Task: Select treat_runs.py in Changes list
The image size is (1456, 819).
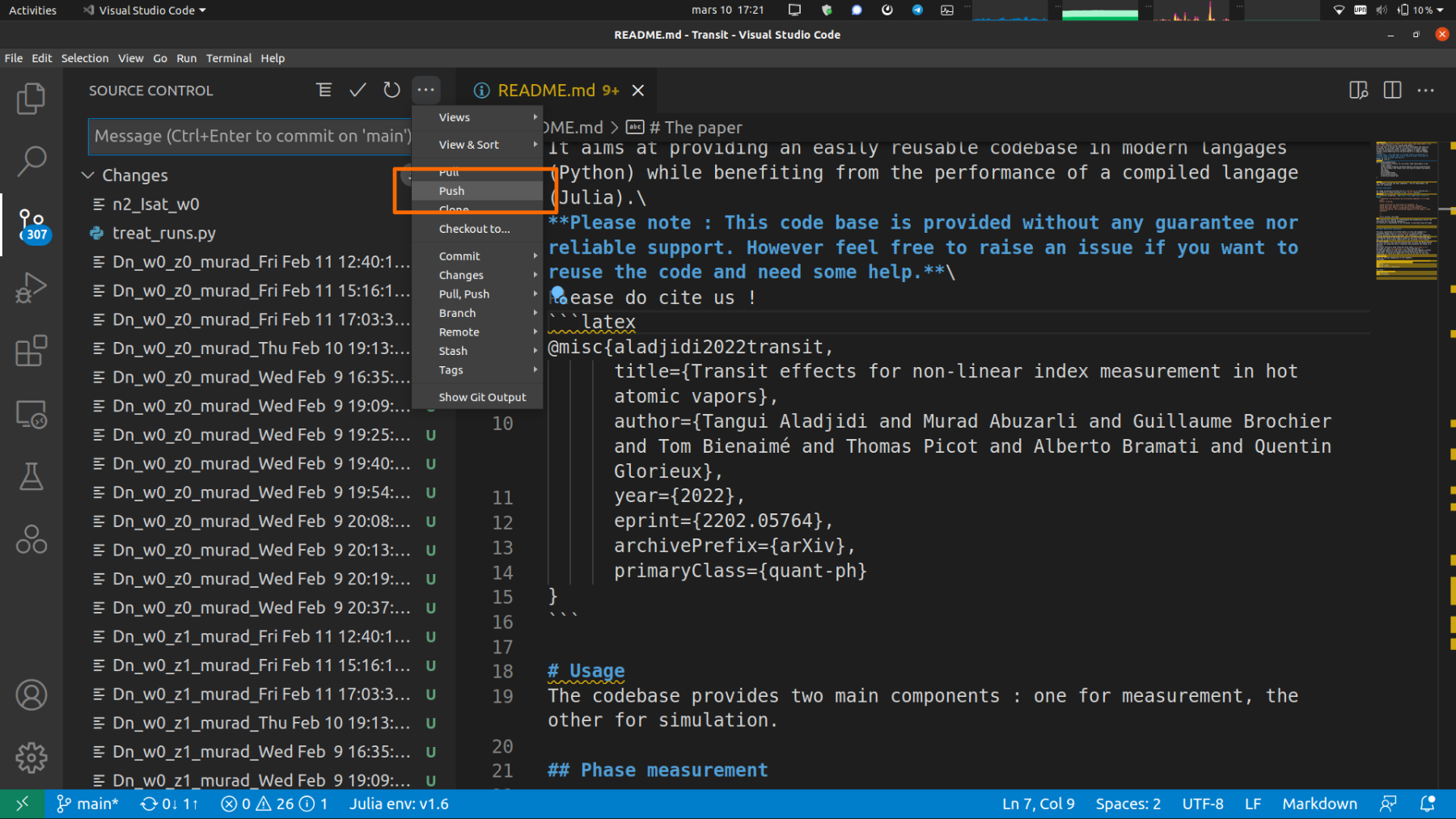Action: coord(164,233)
